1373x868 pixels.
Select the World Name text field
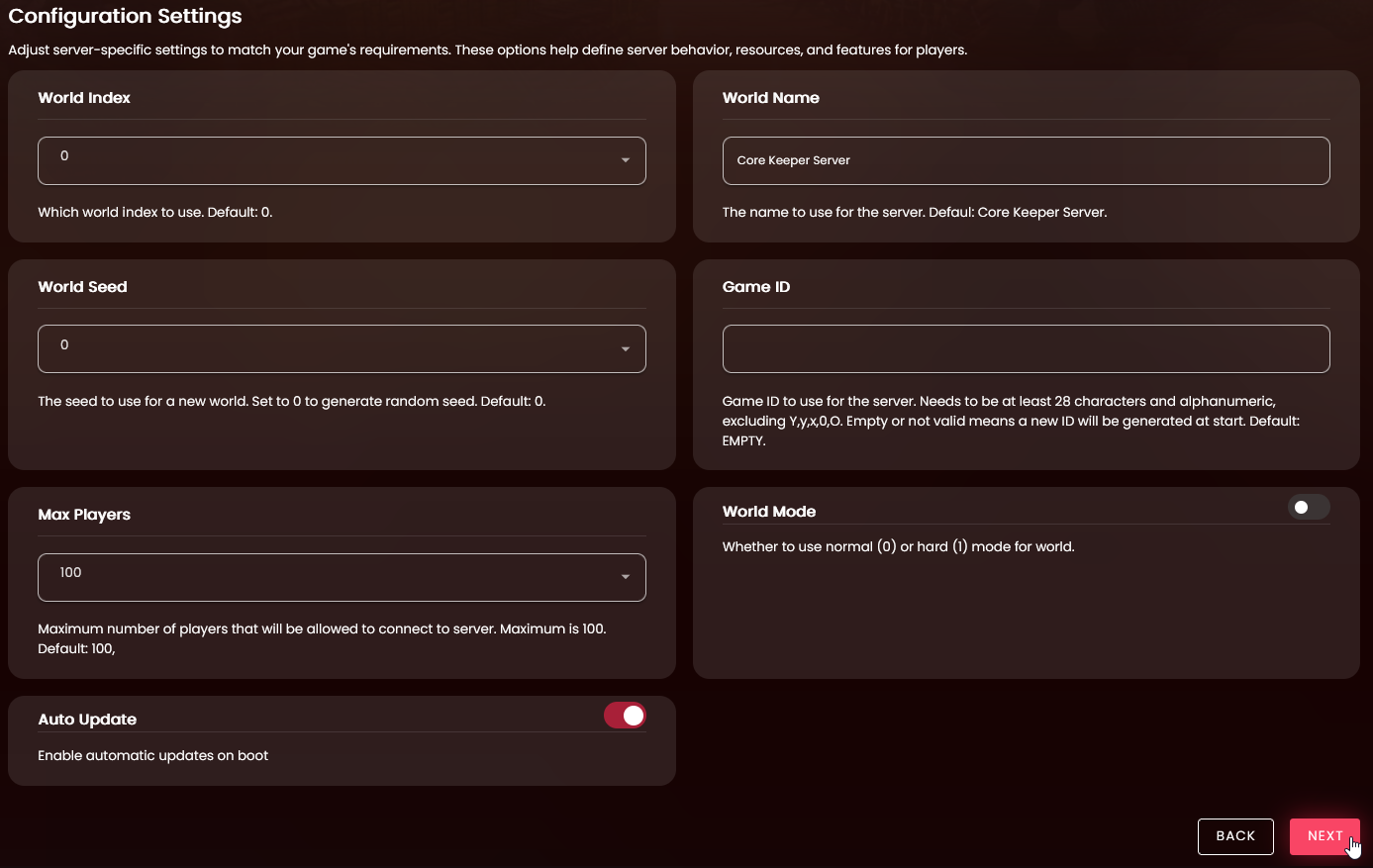pos(1026,159)
